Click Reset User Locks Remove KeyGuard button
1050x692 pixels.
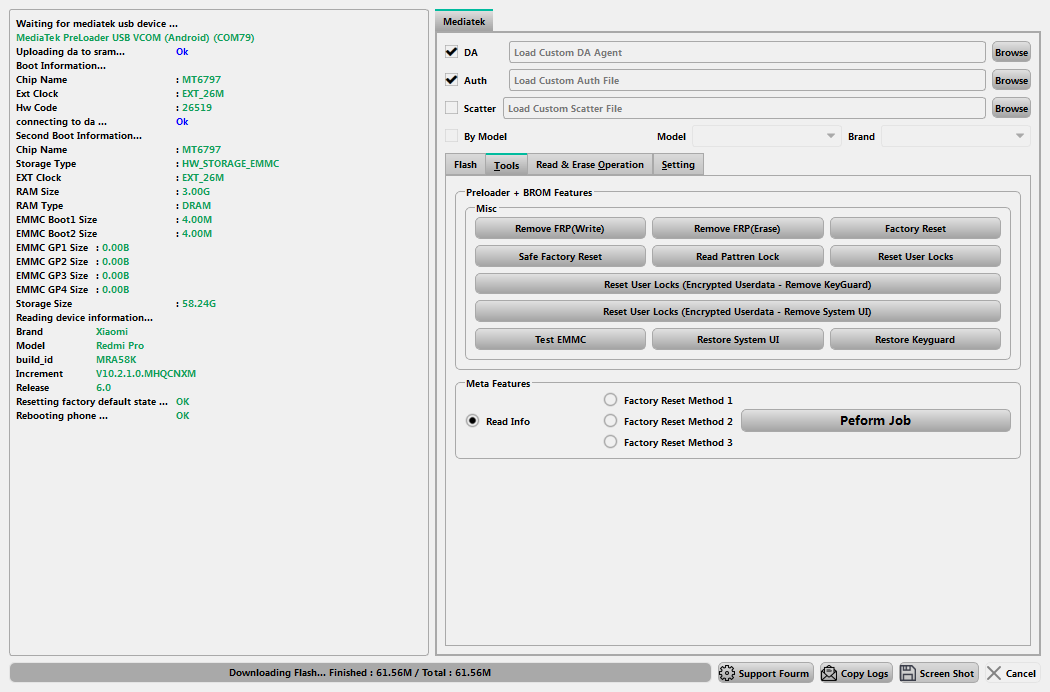point(737,284)
